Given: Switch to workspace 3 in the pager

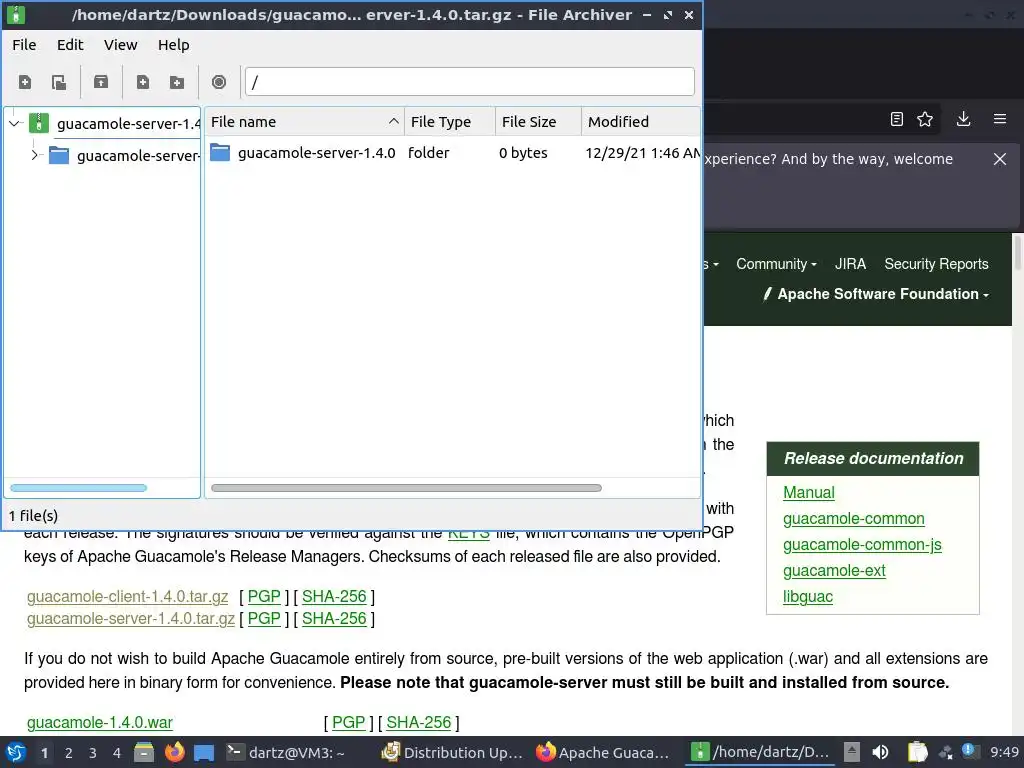Looking at the screenshot, I should pyautogui.click(x=92, y=753).
